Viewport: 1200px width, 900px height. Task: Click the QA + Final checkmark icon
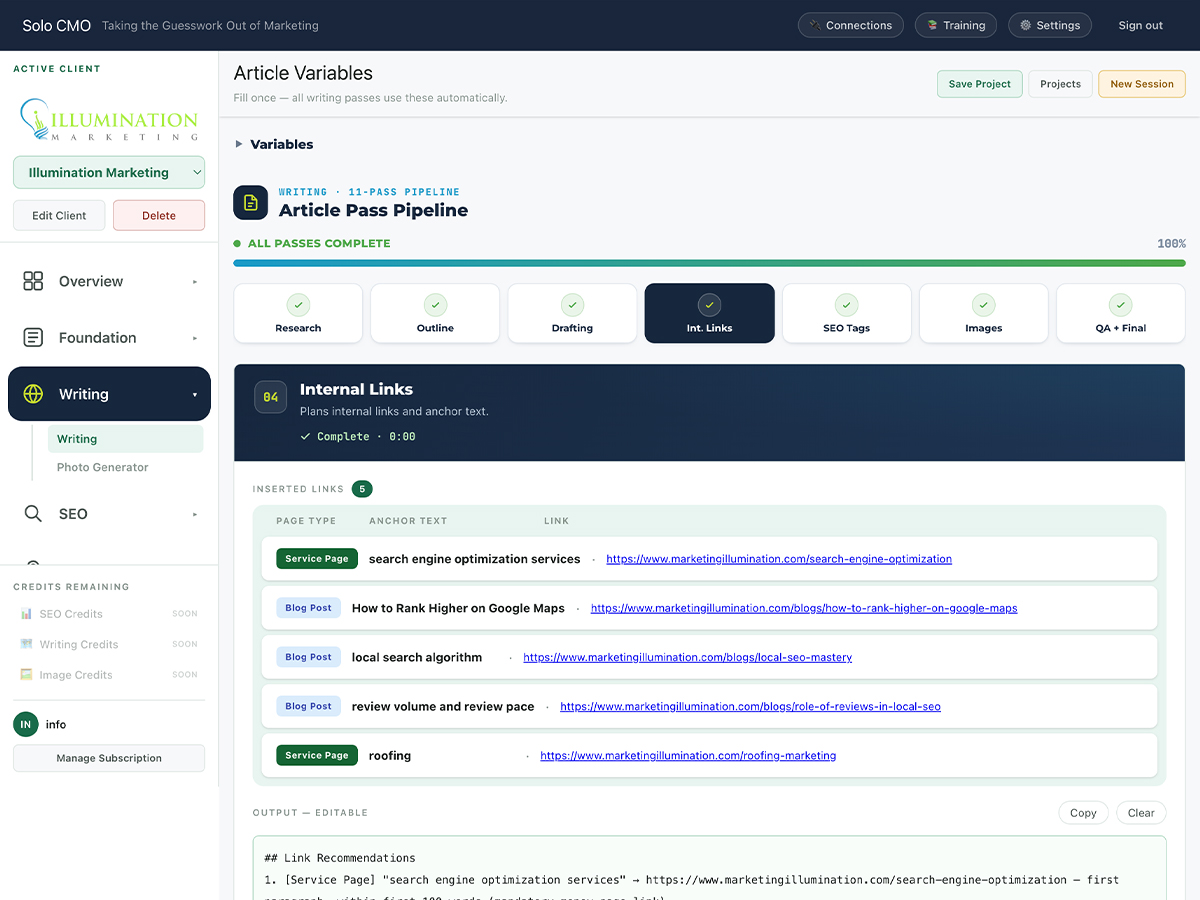[1121, 305]
